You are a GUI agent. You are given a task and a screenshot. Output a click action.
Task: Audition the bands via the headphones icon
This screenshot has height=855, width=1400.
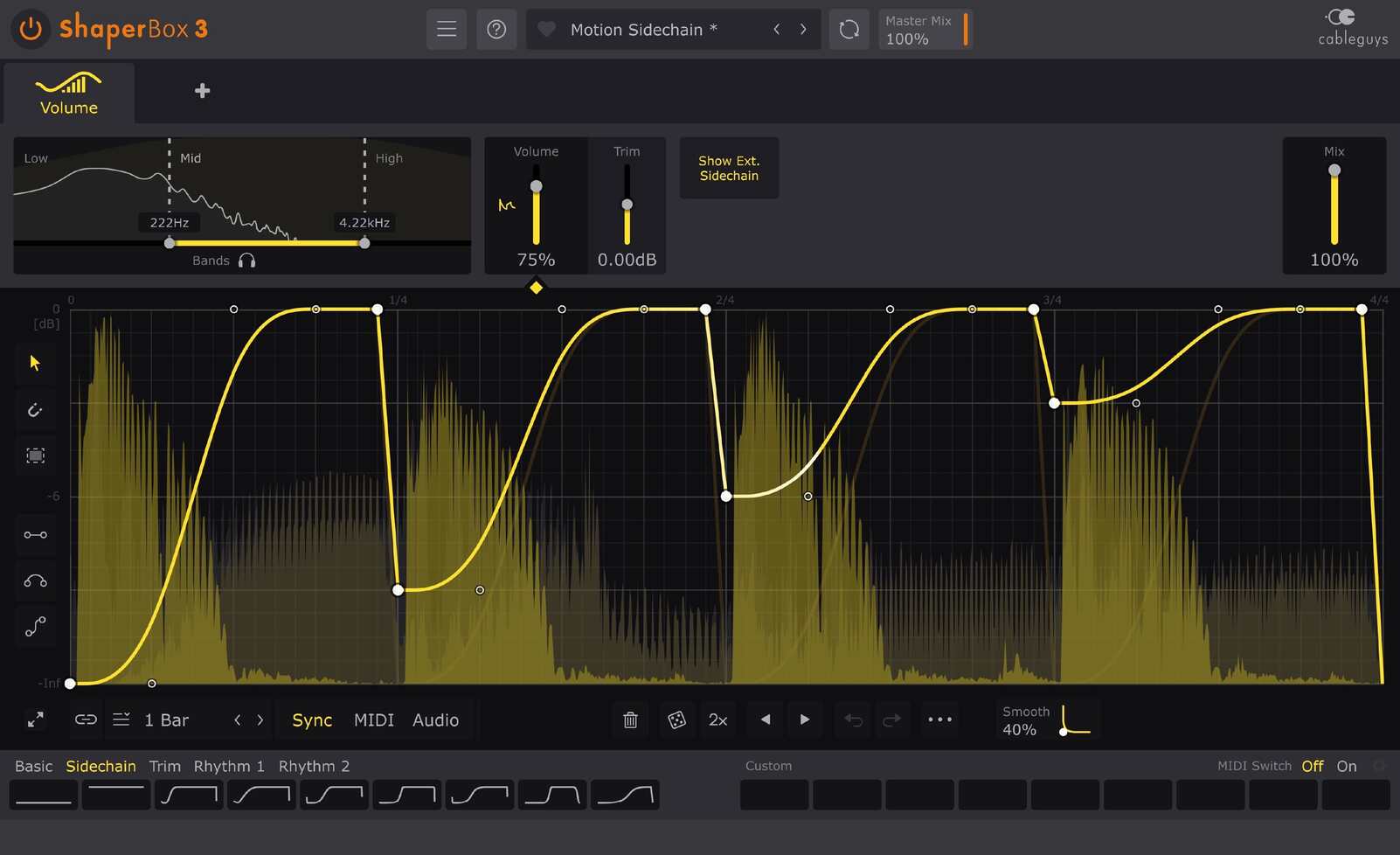(x=247, y=260)
